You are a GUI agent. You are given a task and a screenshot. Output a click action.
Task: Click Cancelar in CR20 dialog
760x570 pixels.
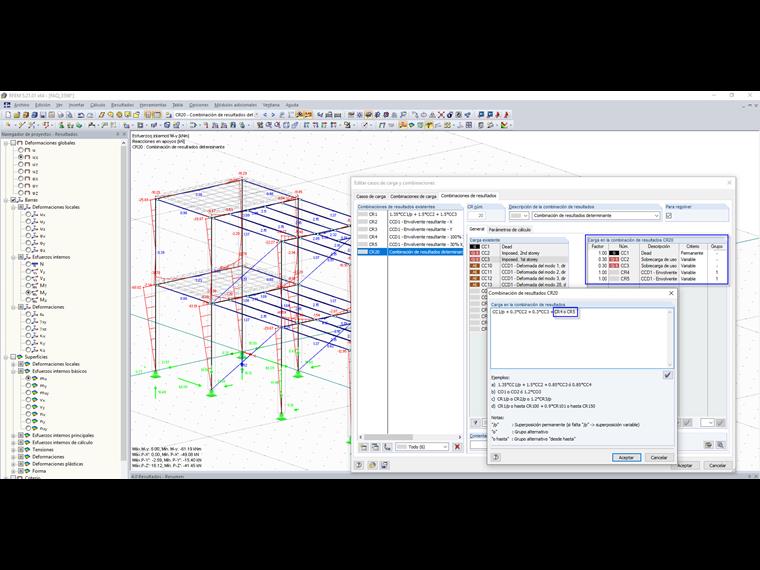tap(658, 457)
